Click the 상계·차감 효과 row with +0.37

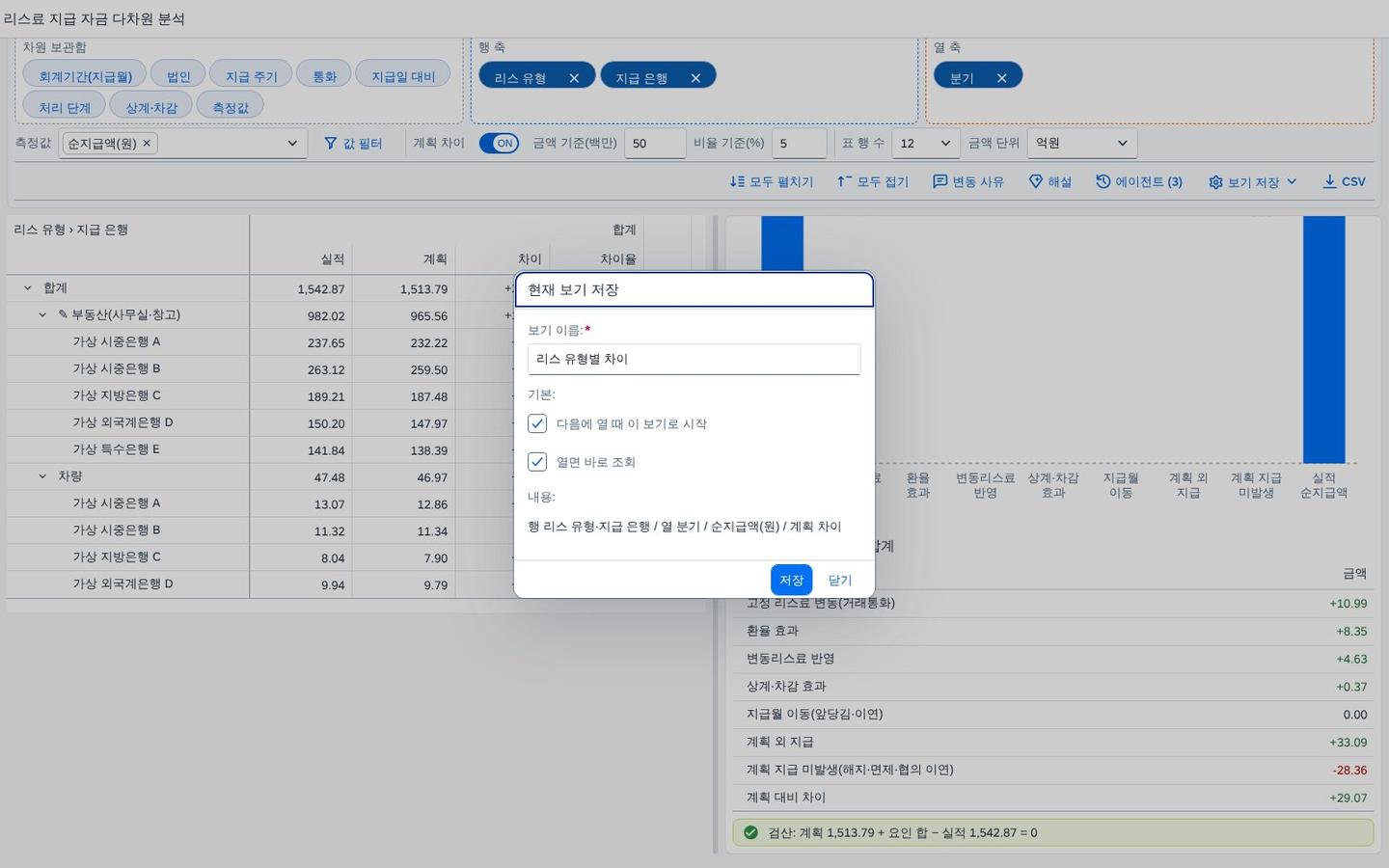(x=1053, y=687)
